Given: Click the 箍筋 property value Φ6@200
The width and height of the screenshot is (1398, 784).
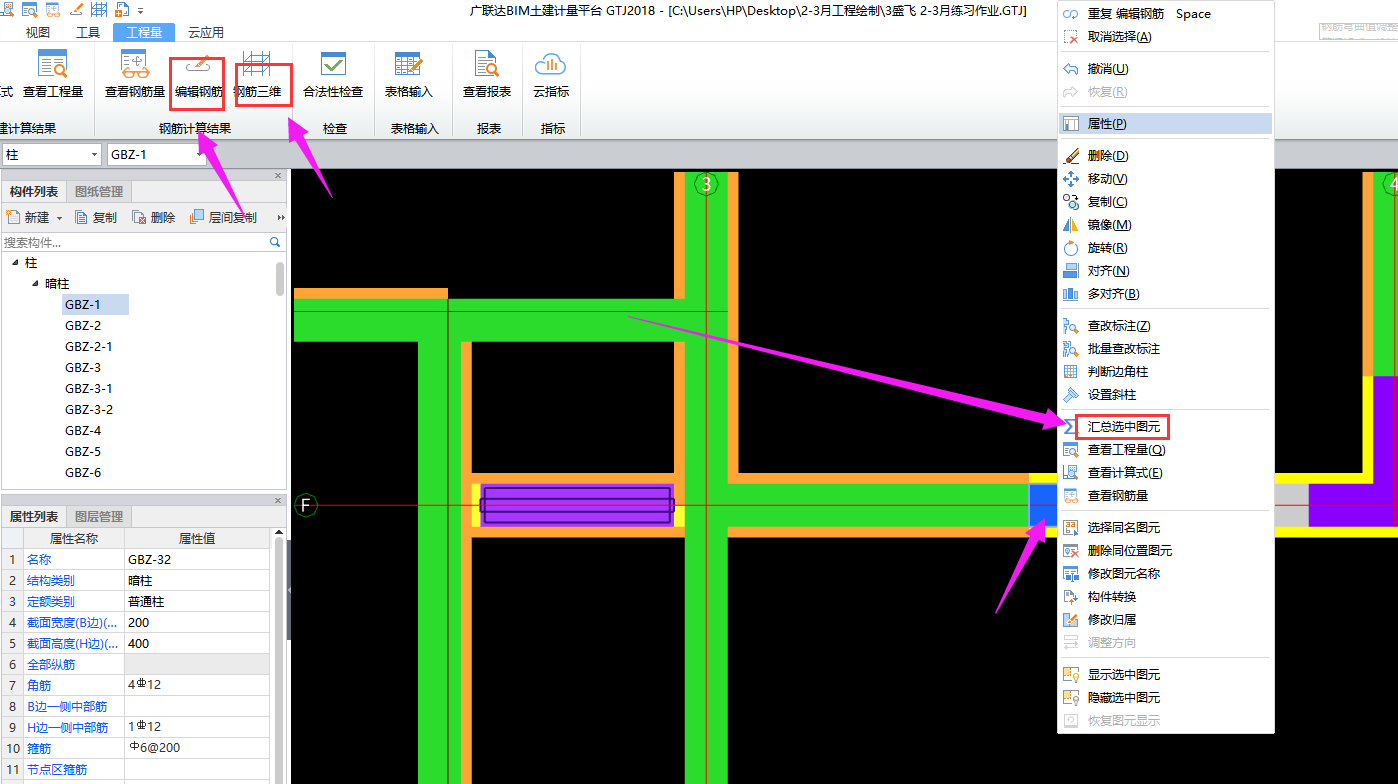Looking at the screenshot, I should tap(197, 749).
